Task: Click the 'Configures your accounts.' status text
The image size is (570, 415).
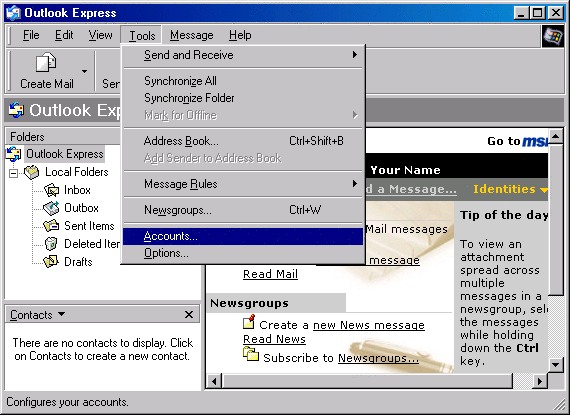Action: pyautogui.click(x=67, y=402)
